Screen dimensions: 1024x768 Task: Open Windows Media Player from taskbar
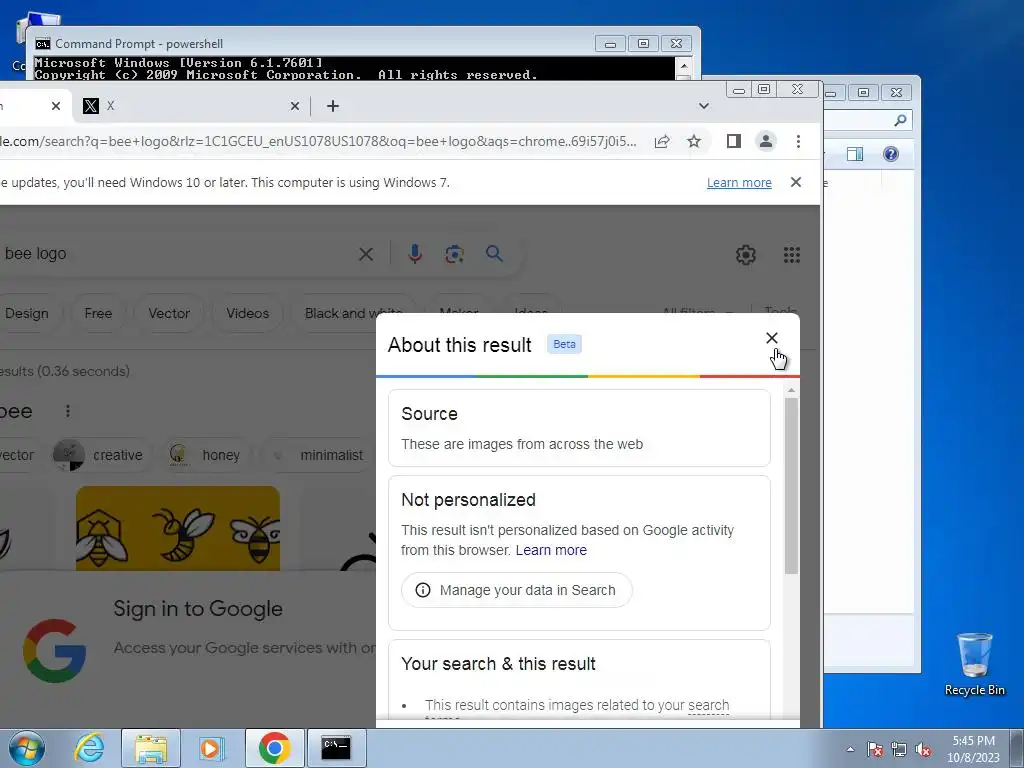(x=211, y=748)
